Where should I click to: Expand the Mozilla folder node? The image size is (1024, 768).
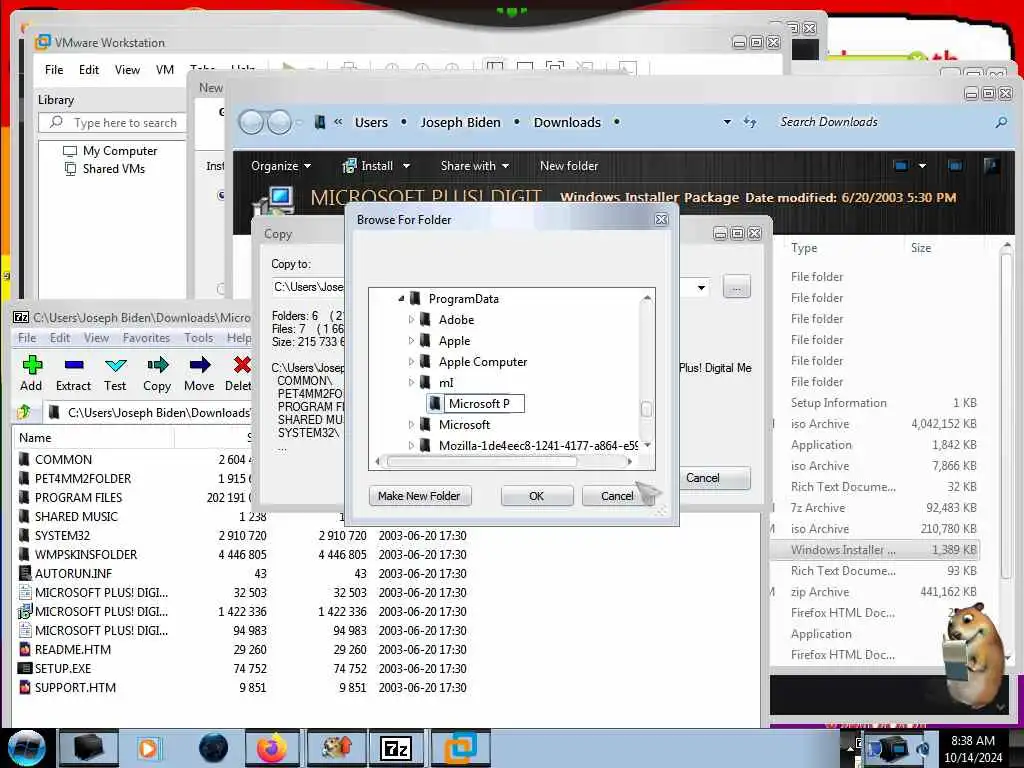[x=411, y=445]
